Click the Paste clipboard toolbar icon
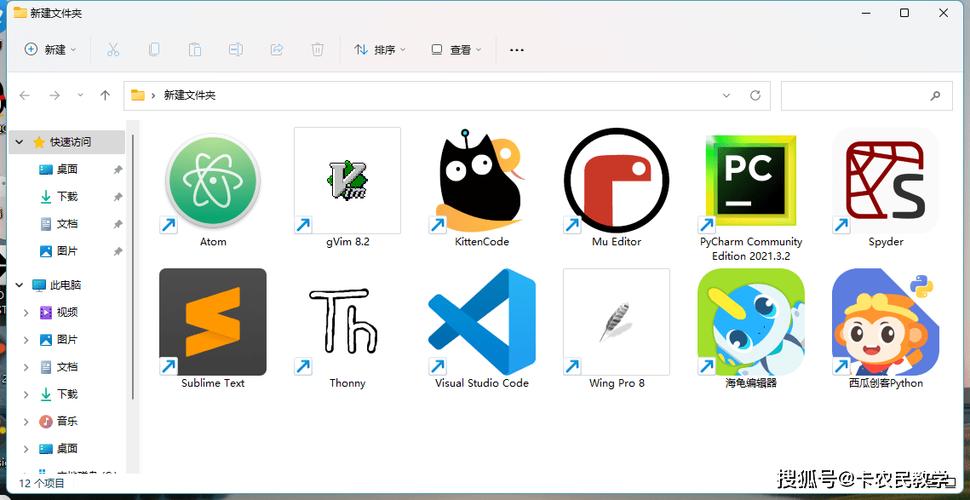The width and height of the screenshot is (970, 500). [194, 50]
